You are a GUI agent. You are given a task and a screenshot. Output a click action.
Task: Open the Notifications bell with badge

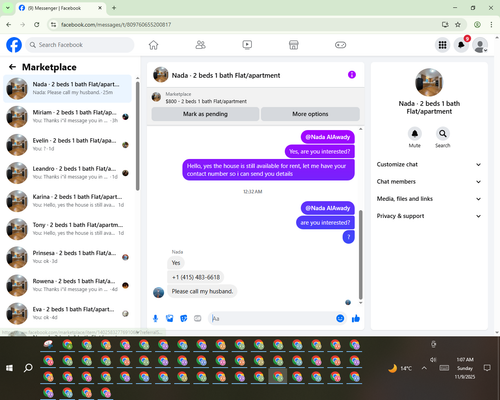[461, 45]
